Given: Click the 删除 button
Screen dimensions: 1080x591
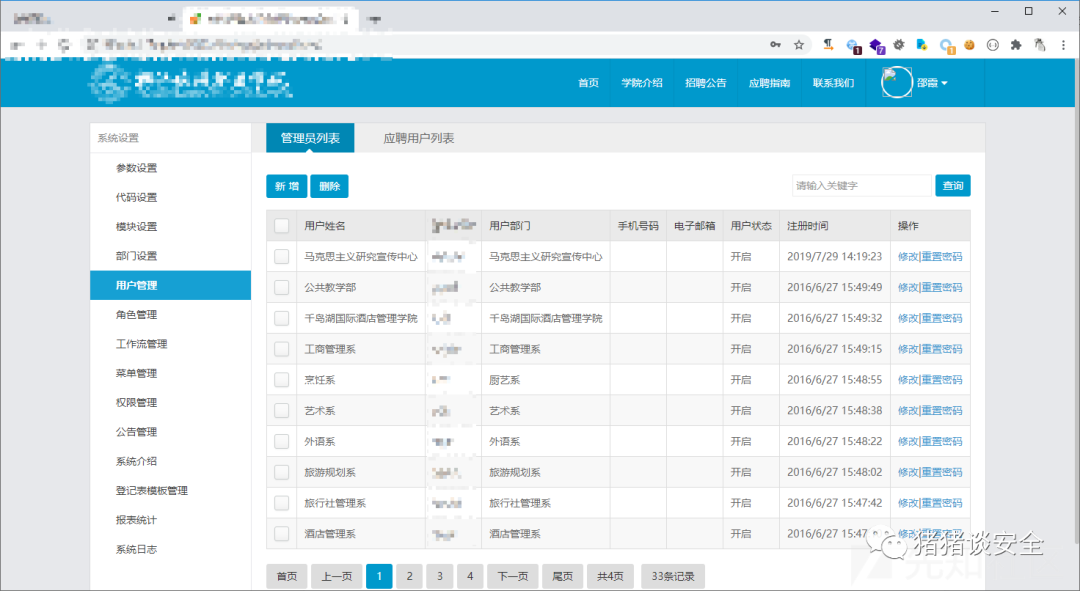Looking at the screenshot, I should pyautogui.click(x=329, y=186).
